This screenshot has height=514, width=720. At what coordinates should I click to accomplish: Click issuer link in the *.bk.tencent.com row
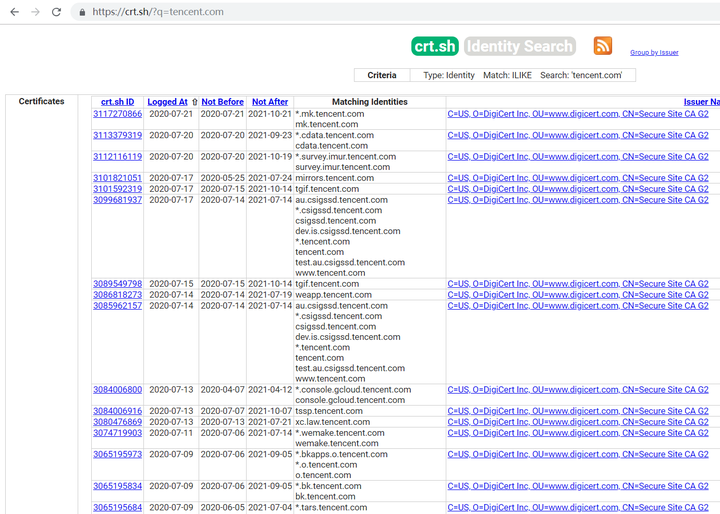[x=578, y=486]
